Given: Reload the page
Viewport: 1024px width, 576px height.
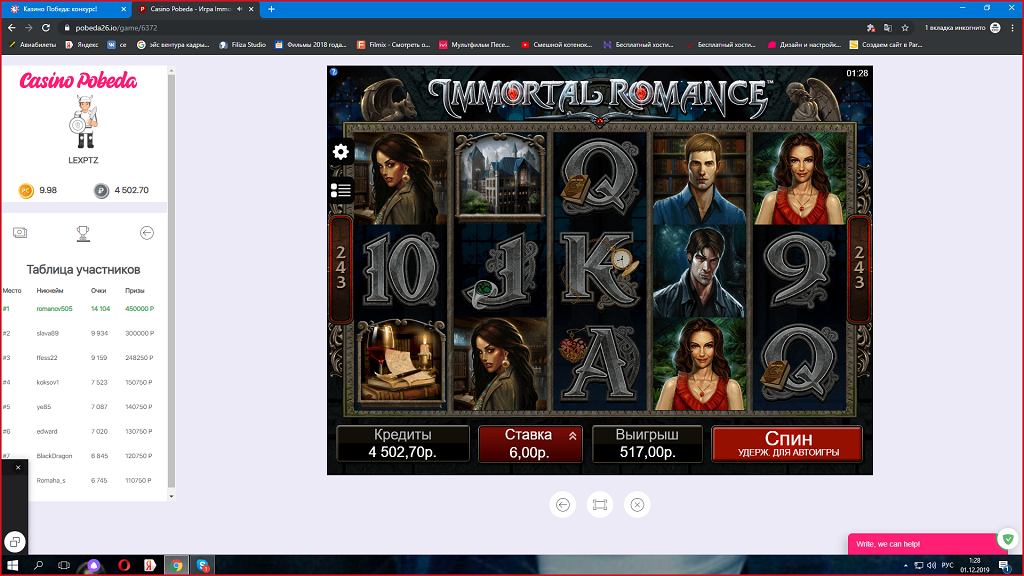Looking at the screenshot, I should 46,27.
